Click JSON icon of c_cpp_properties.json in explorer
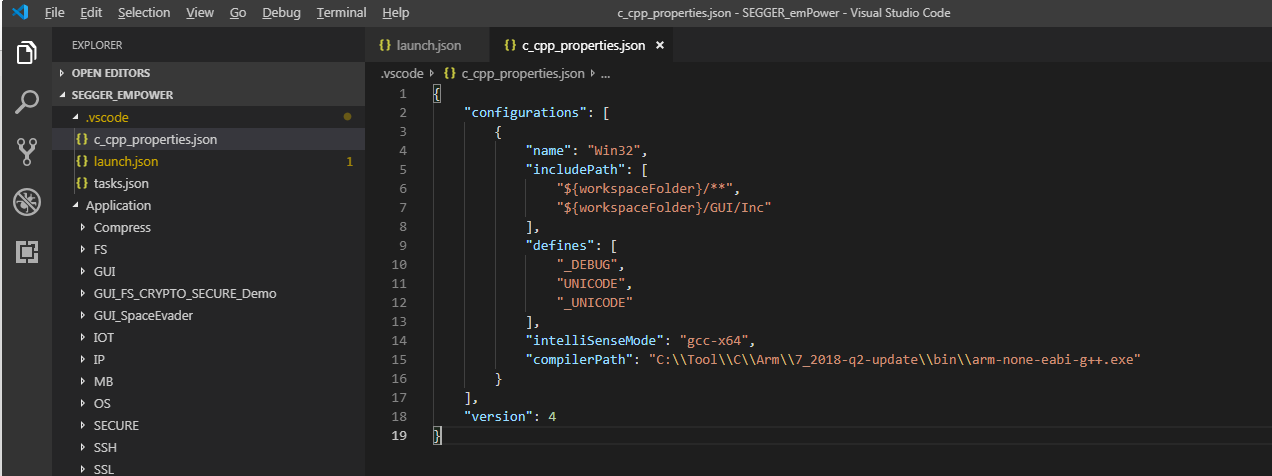This screenshot has height=476, width=1272. [82, 139]
